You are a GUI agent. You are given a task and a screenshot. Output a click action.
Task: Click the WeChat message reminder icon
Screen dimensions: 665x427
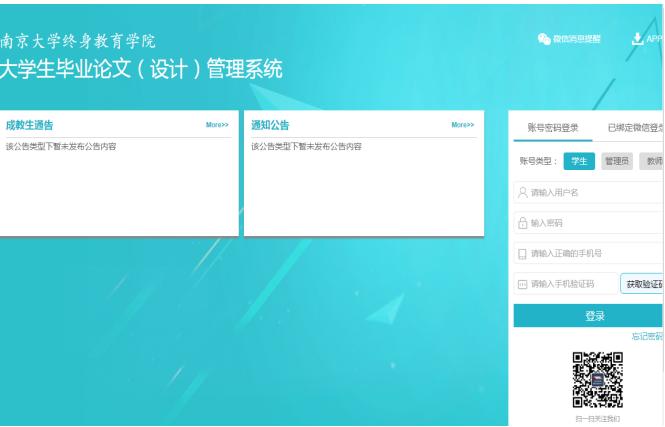tap(544, 39)
